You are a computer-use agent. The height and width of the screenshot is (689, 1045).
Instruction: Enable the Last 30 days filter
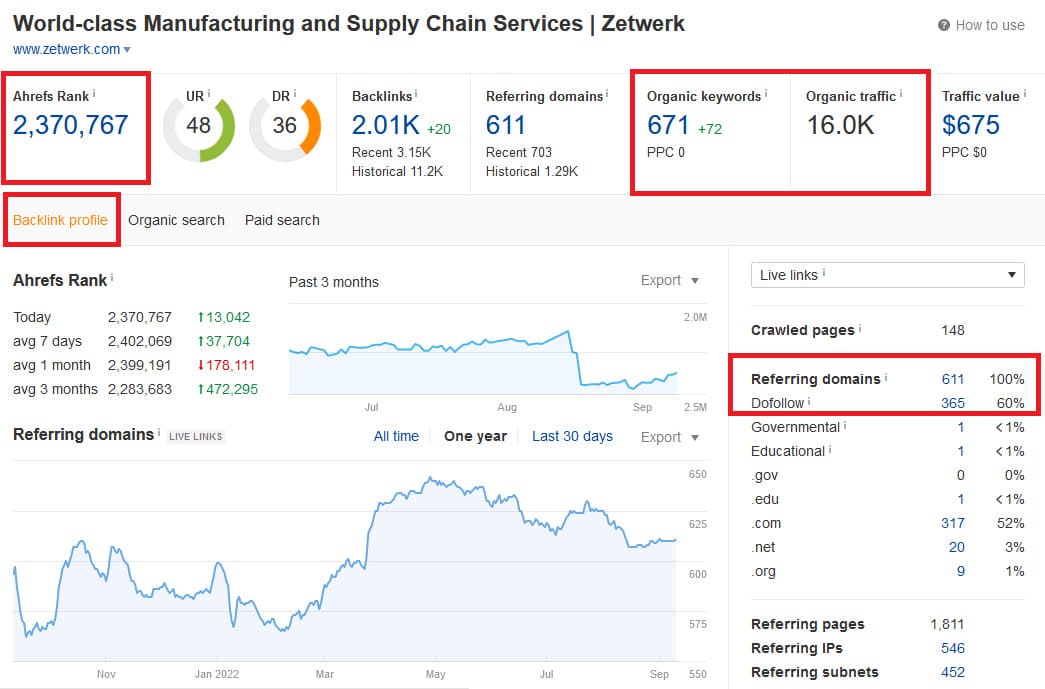(x=572, y=436)
